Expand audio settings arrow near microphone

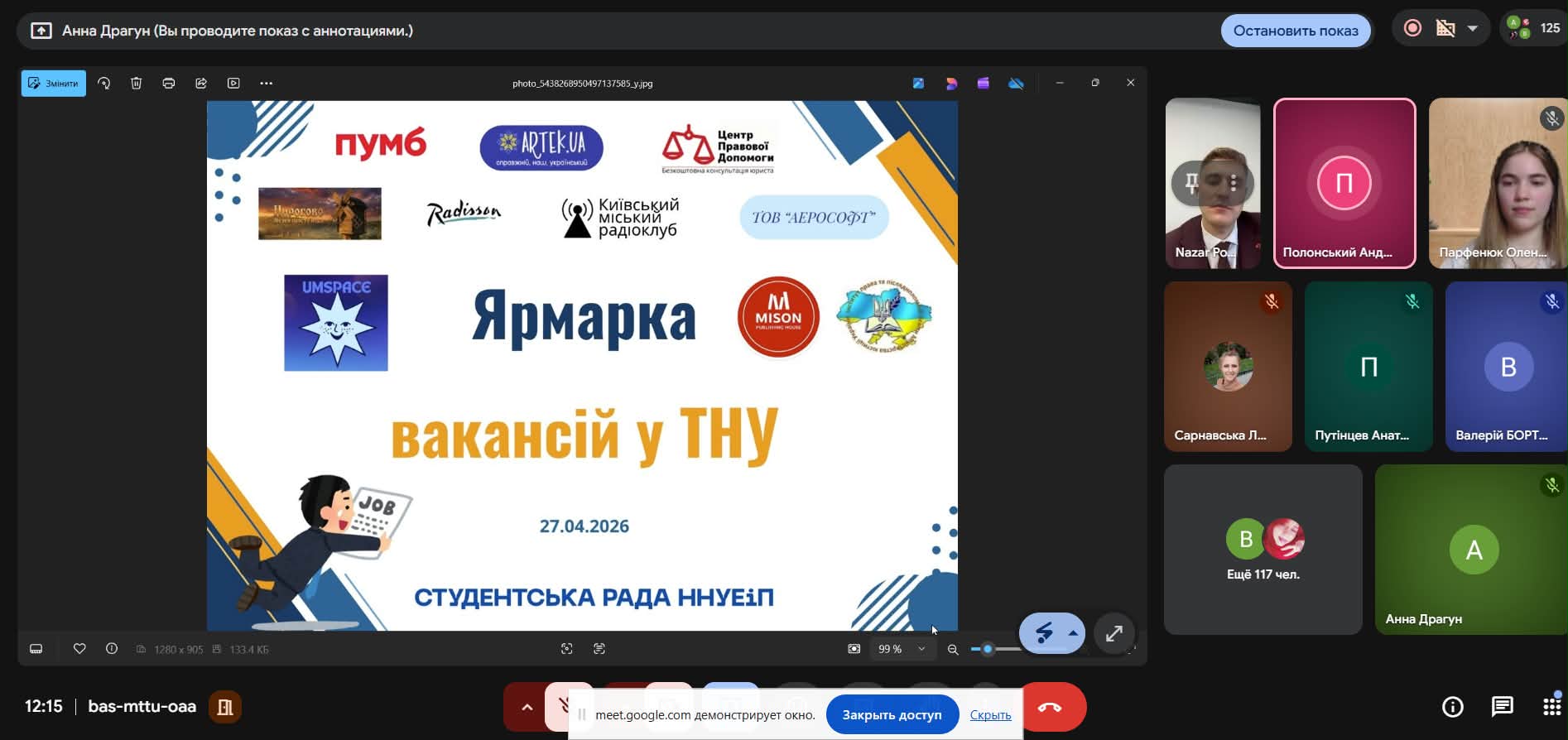point(527,707)
